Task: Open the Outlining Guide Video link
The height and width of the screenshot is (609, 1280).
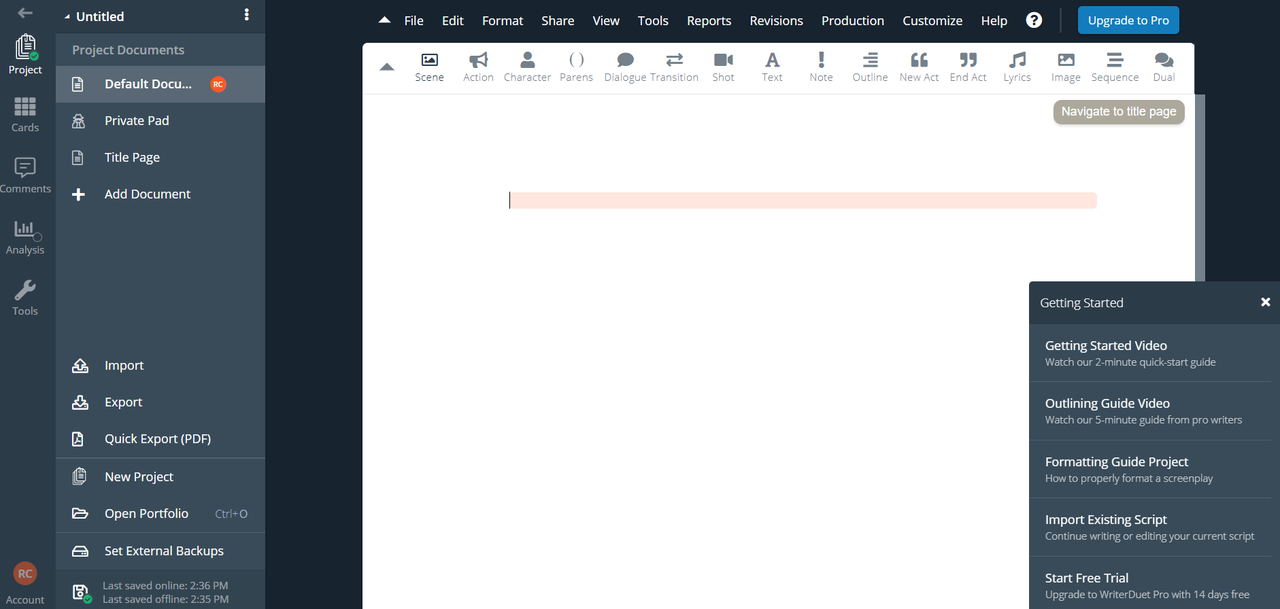Action: click(1150, 411)
